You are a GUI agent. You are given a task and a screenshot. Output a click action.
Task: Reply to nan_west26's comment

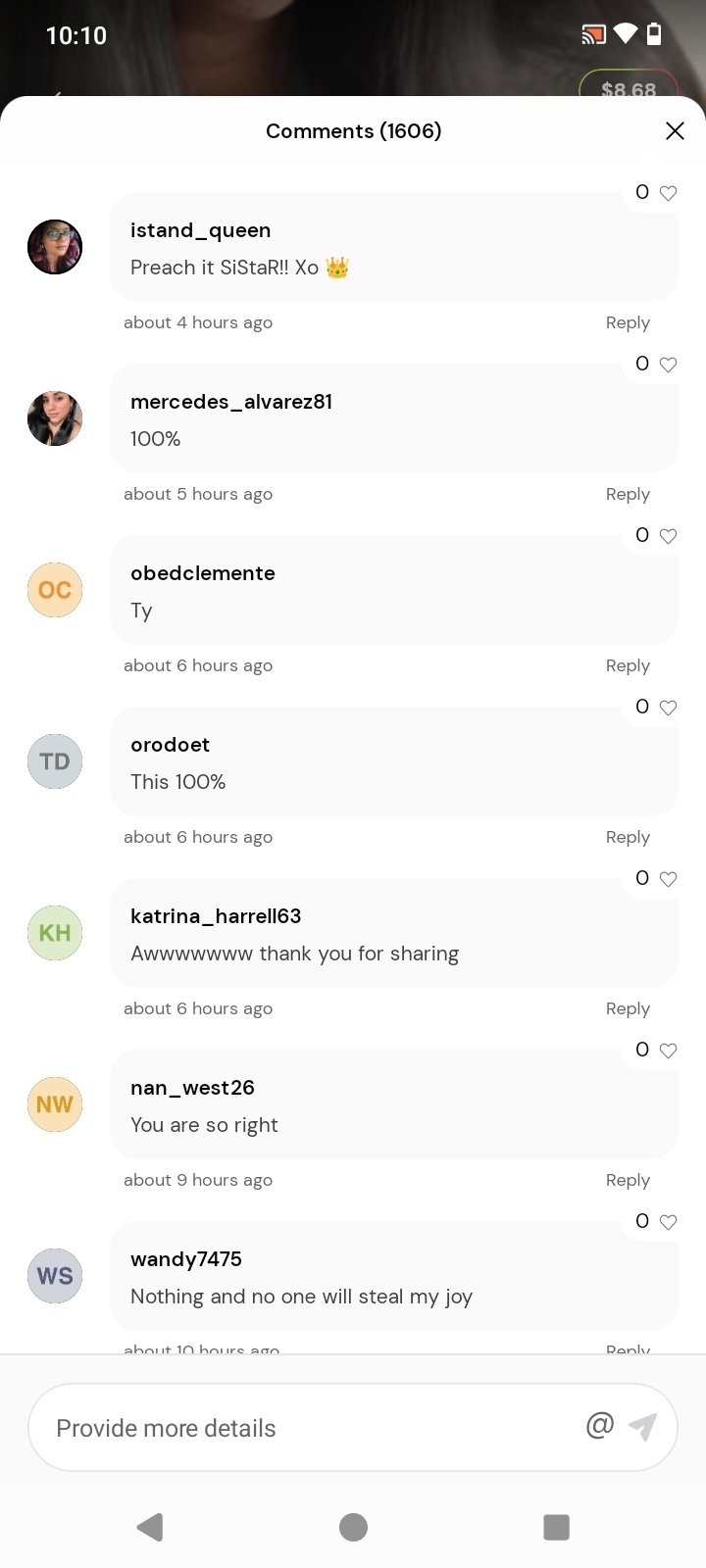click(x=628, y=1180)
